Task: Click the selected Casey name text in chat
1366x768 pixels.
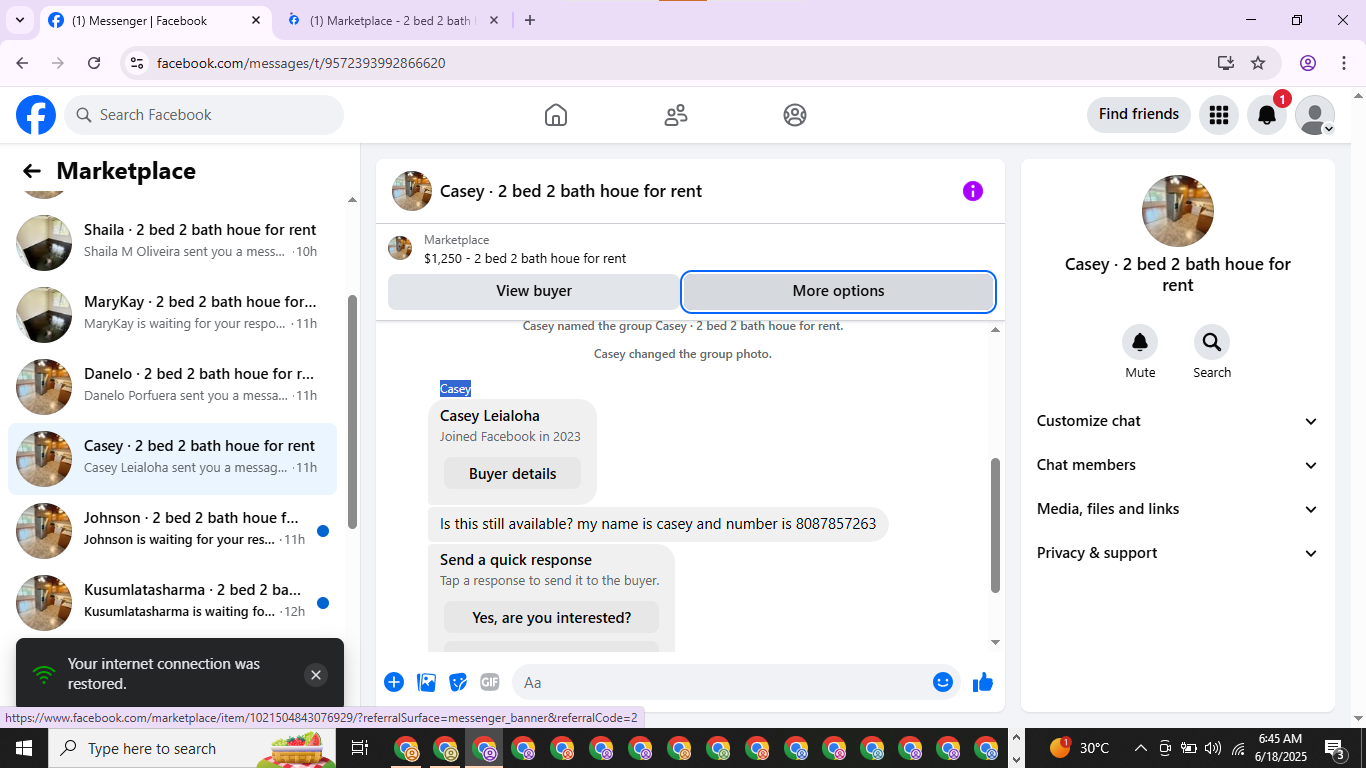Action: [x=455, y=389]
